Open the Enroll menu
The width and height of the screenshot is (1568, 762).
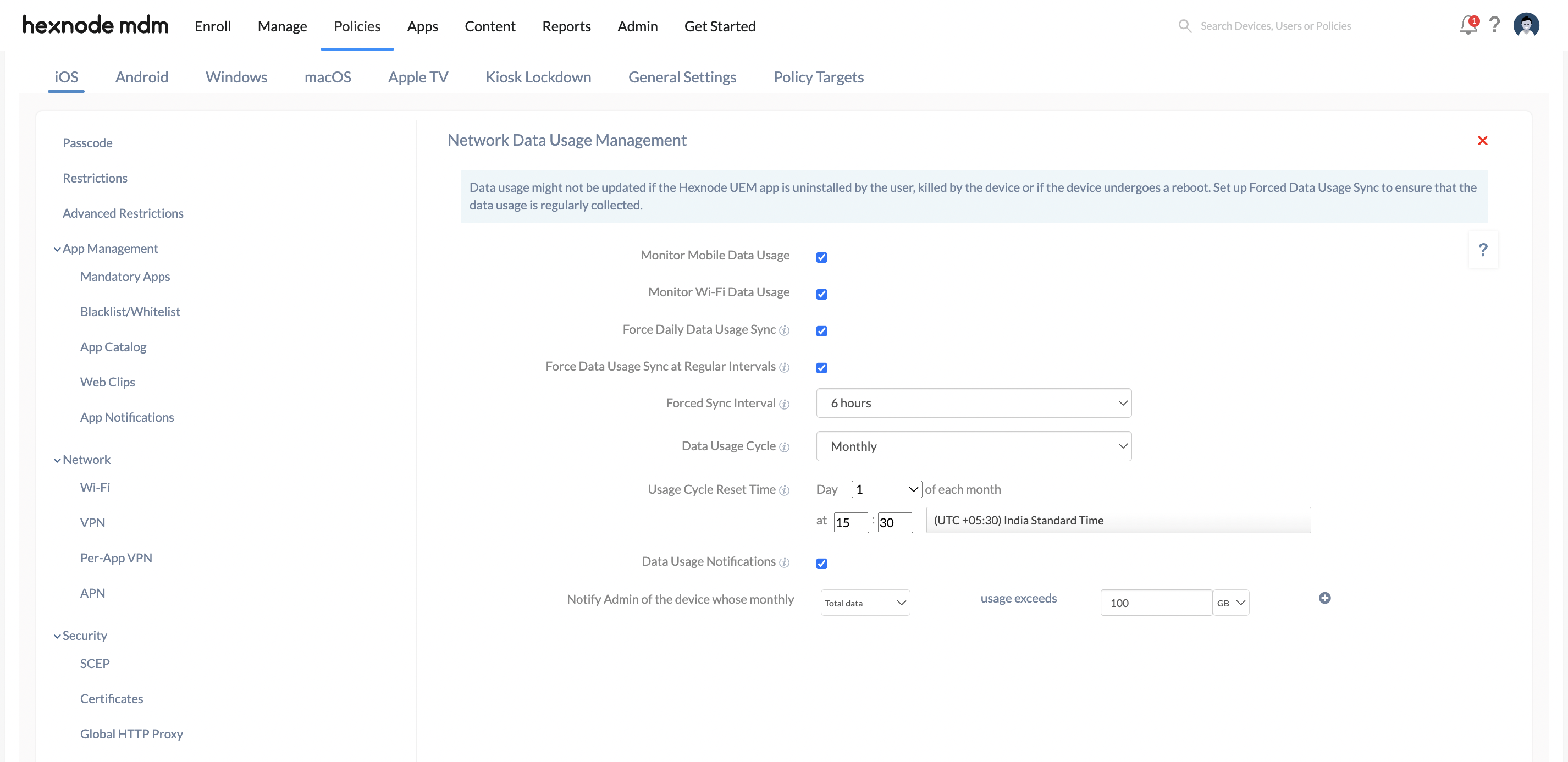click(x=212, y=26)
